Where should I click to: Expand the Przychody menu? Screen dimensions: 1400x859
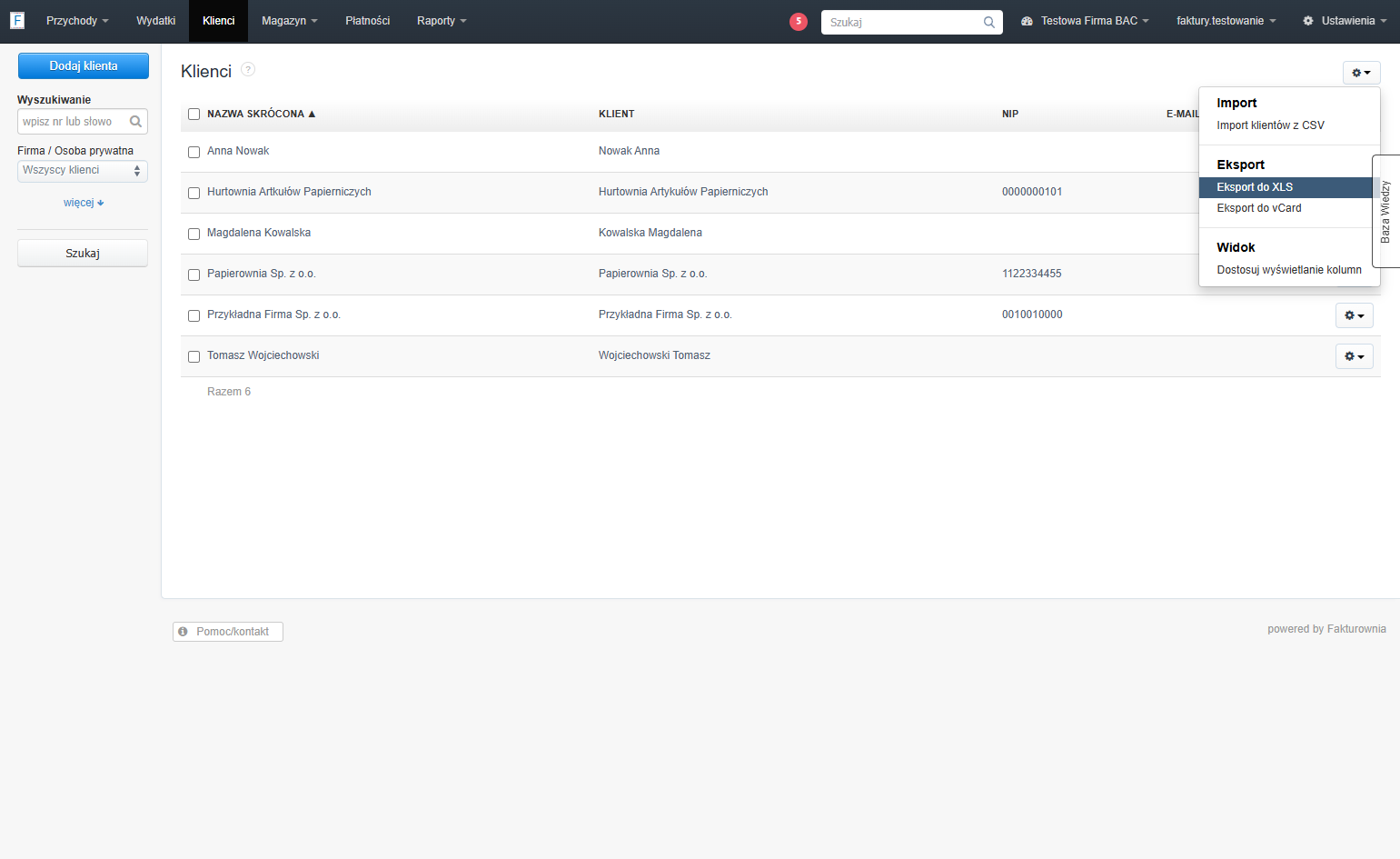(77, 21)
